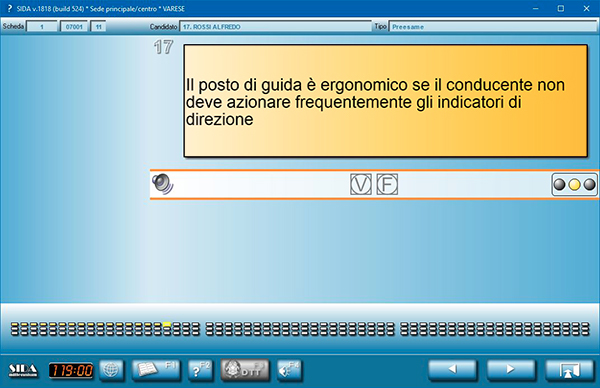Answer true with the V box
600x388 pixels.
[360, 184]
